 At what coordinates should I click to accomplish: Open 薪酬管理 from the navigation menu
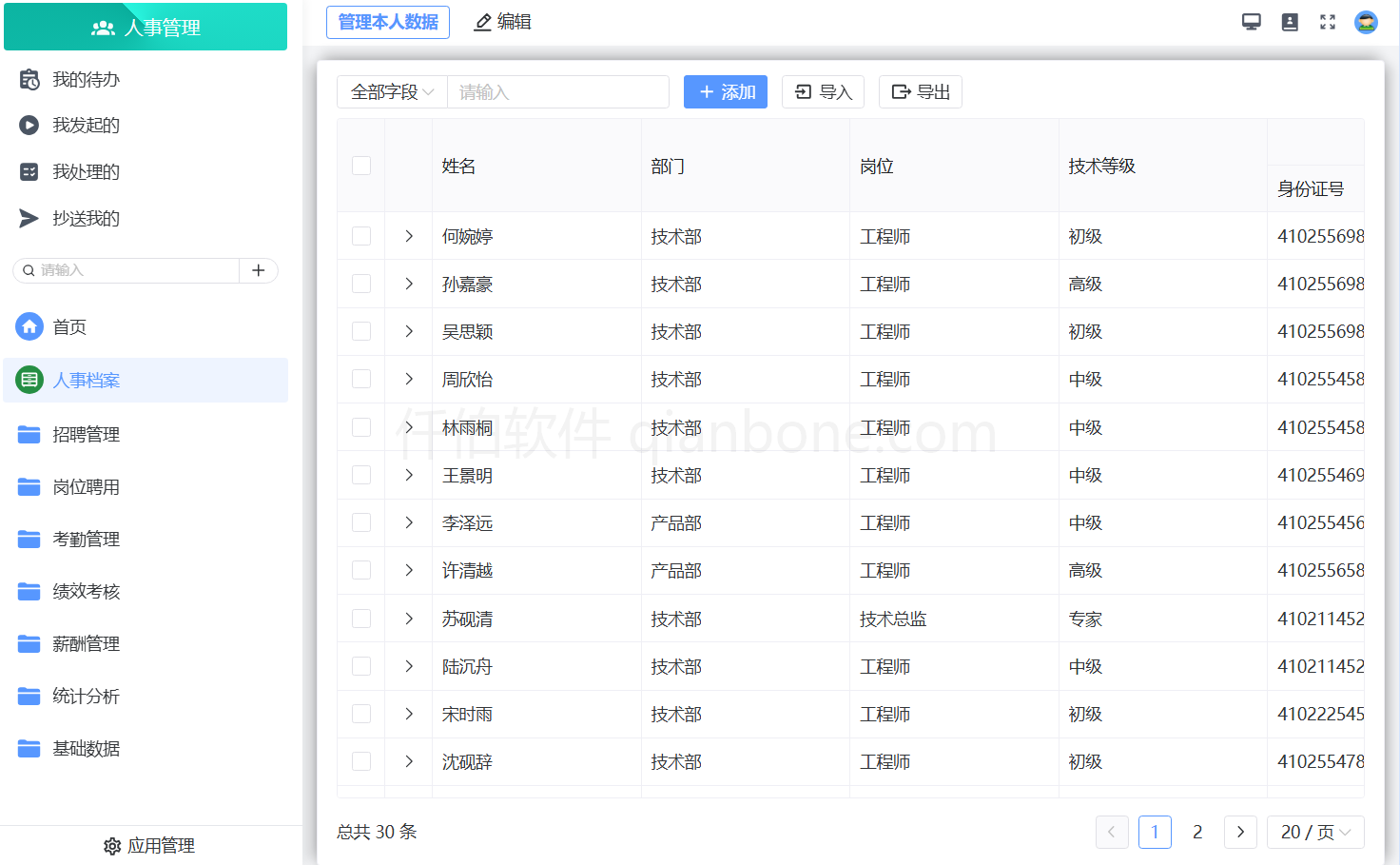[86, 643]
